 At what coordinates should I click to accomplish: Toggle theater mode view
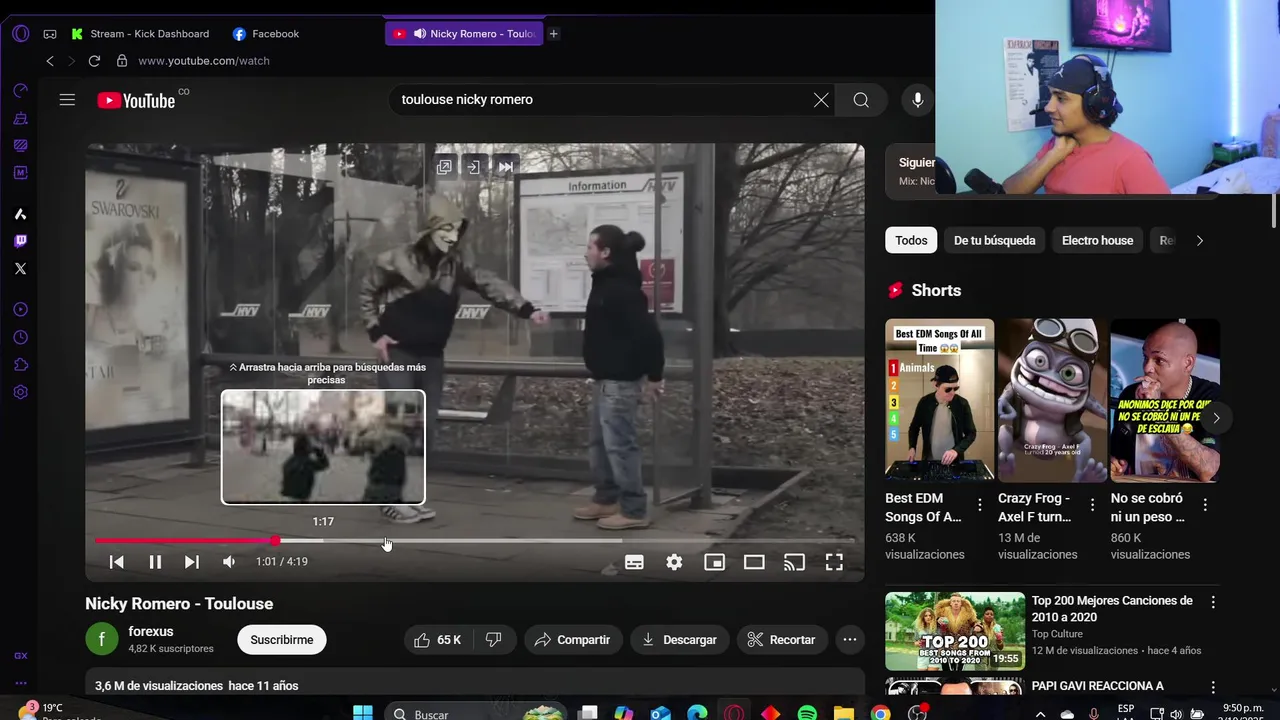coord(754,563)
